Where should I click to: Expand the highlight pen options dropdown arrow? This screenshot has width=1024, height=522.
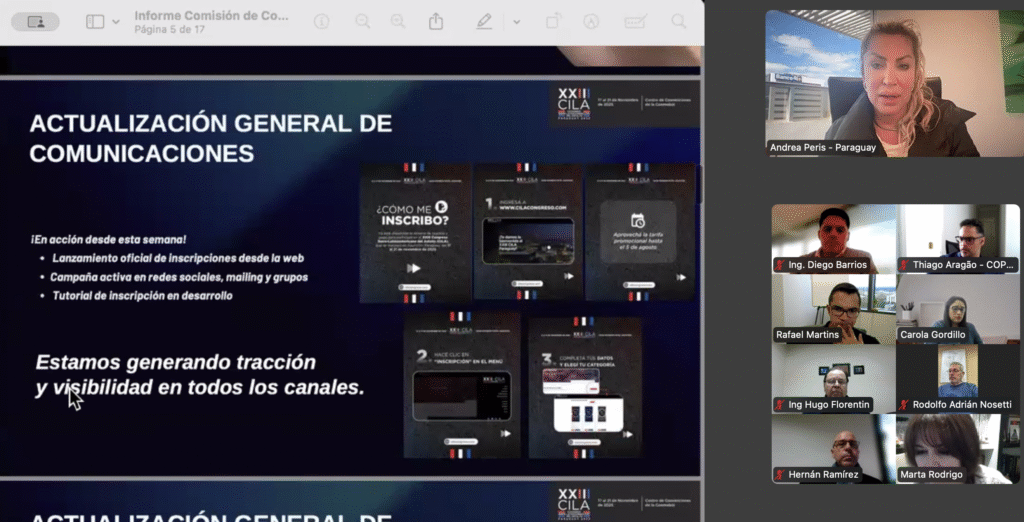click(516, 21)
